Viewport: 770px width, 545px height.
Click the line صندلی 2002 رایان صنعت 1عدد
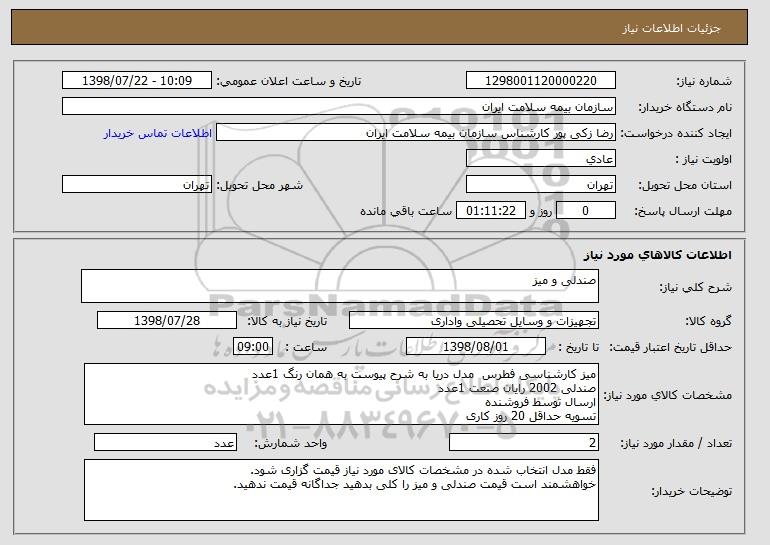516,388
